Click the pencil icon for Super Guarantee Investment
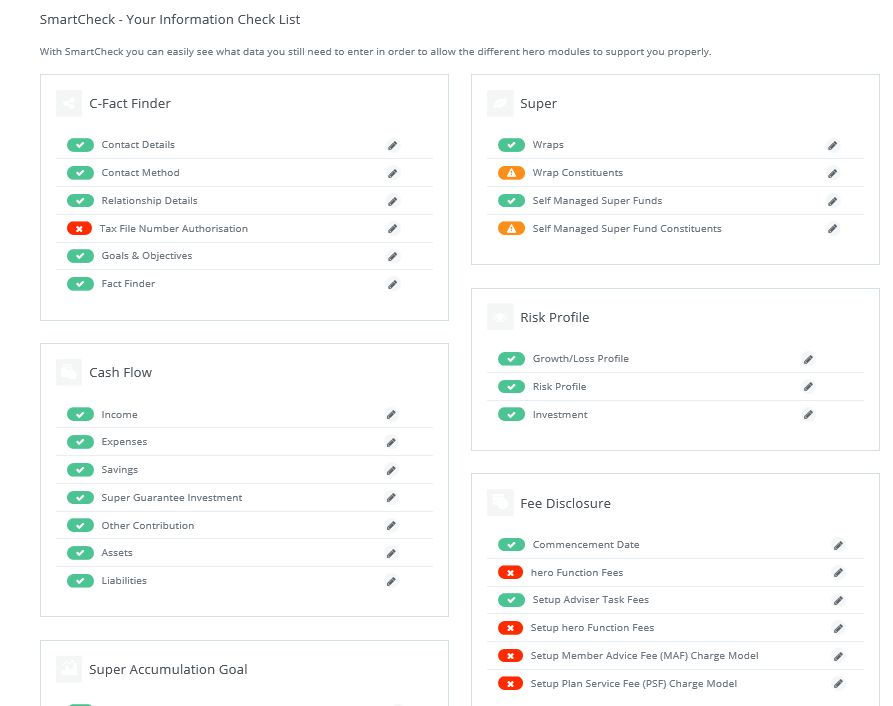This screenshot has height=706, width=893. pos(392,498)
